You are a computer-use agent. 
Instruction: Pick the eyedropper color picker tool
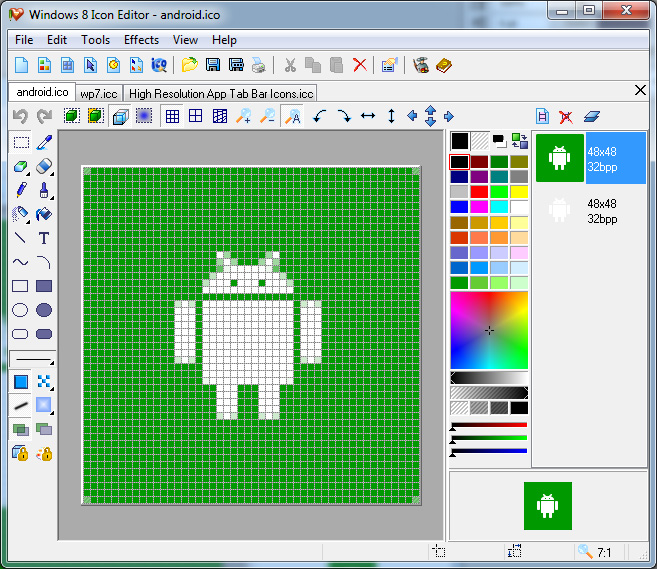pos(44,142)
